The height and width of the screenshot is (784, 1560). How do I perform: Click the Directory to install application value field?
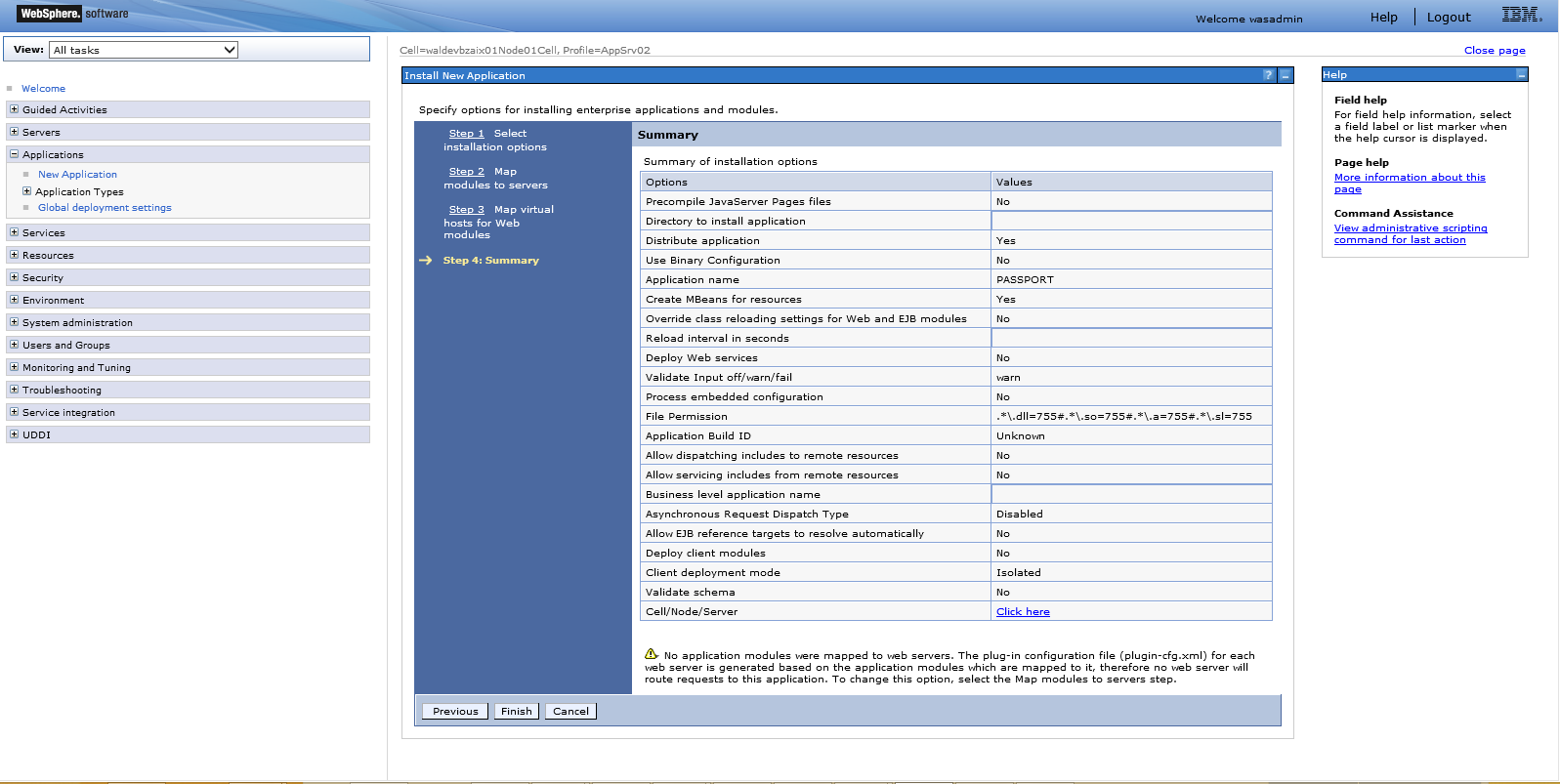[1131, 222]
